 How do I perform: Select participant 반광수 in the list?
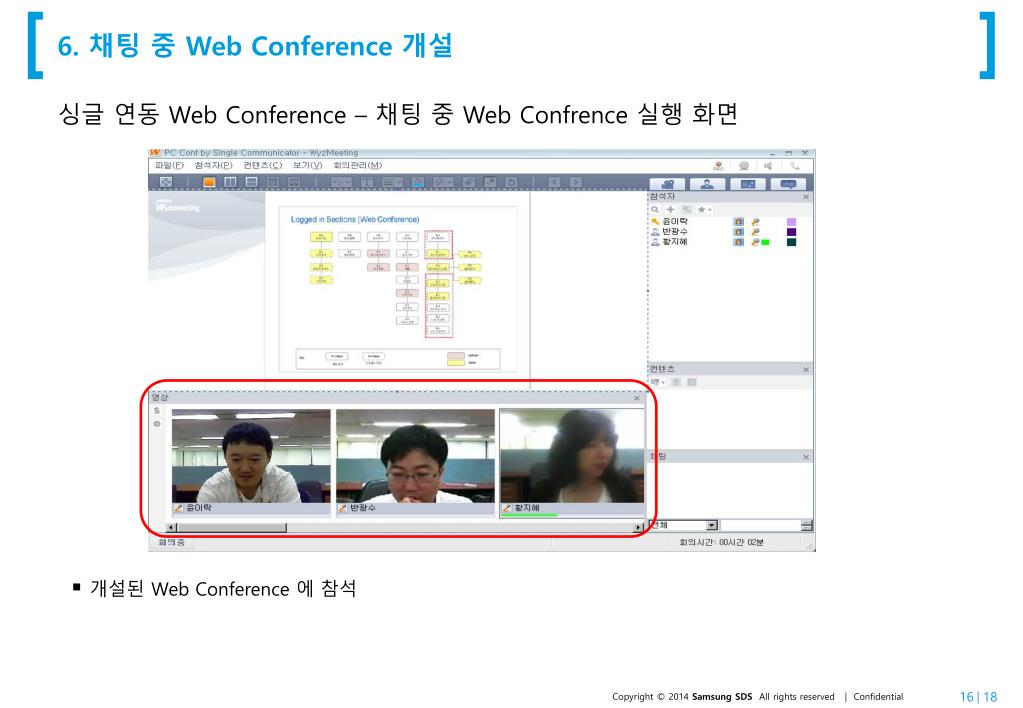tap(675, 232)
